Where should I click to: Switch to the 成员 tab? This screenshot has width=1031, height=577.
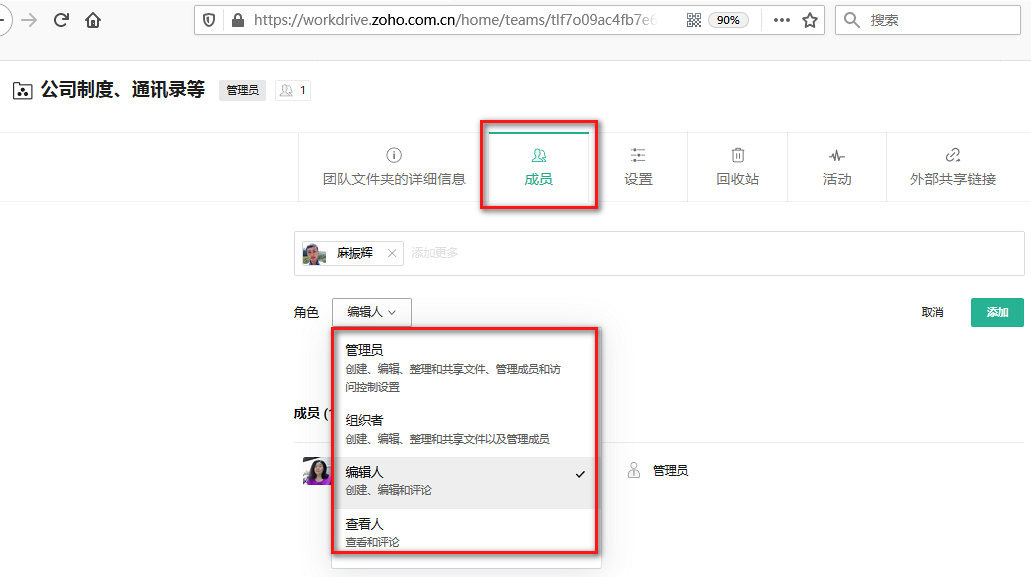pos(539,165)
